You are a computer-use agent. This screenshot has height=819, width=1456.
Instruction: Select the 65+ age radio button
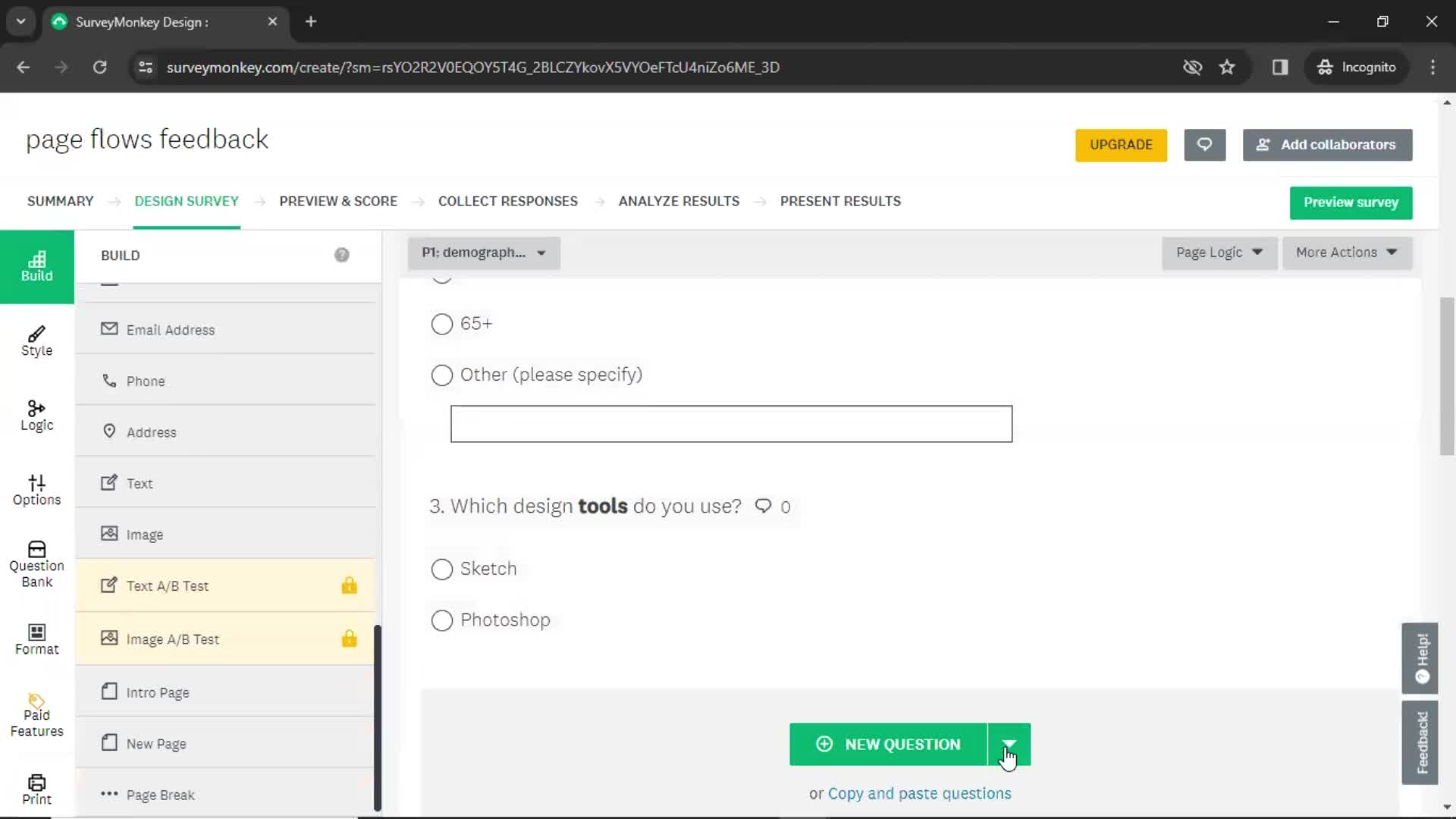pos(441,323)
